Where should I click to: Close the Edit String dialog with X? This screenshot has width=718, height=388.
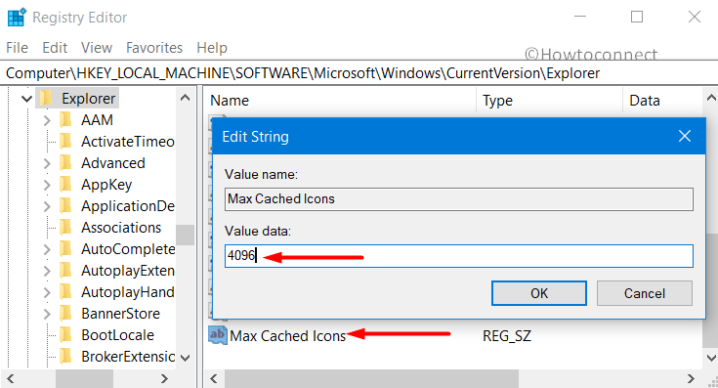[685, 136]
